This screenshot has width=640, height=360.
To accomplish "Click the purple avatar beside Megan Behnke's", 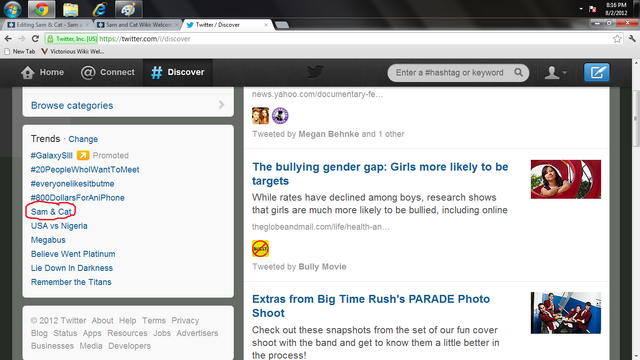I will (280, 116).
